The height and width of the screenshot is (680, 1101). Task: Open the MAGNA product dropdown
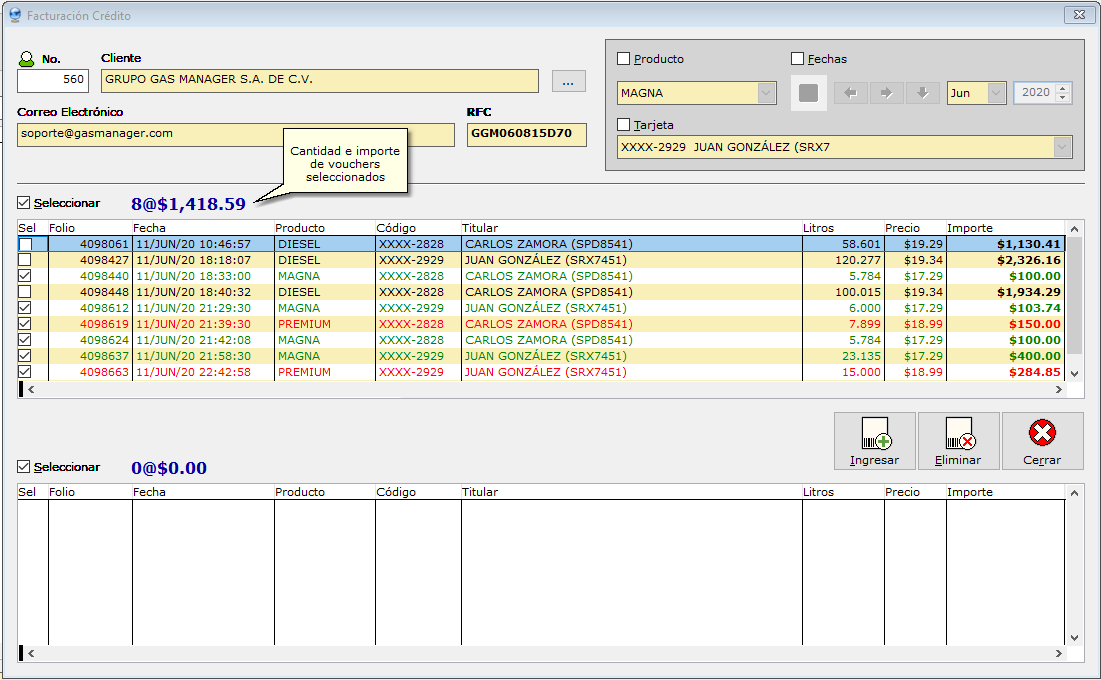[766, 93]
